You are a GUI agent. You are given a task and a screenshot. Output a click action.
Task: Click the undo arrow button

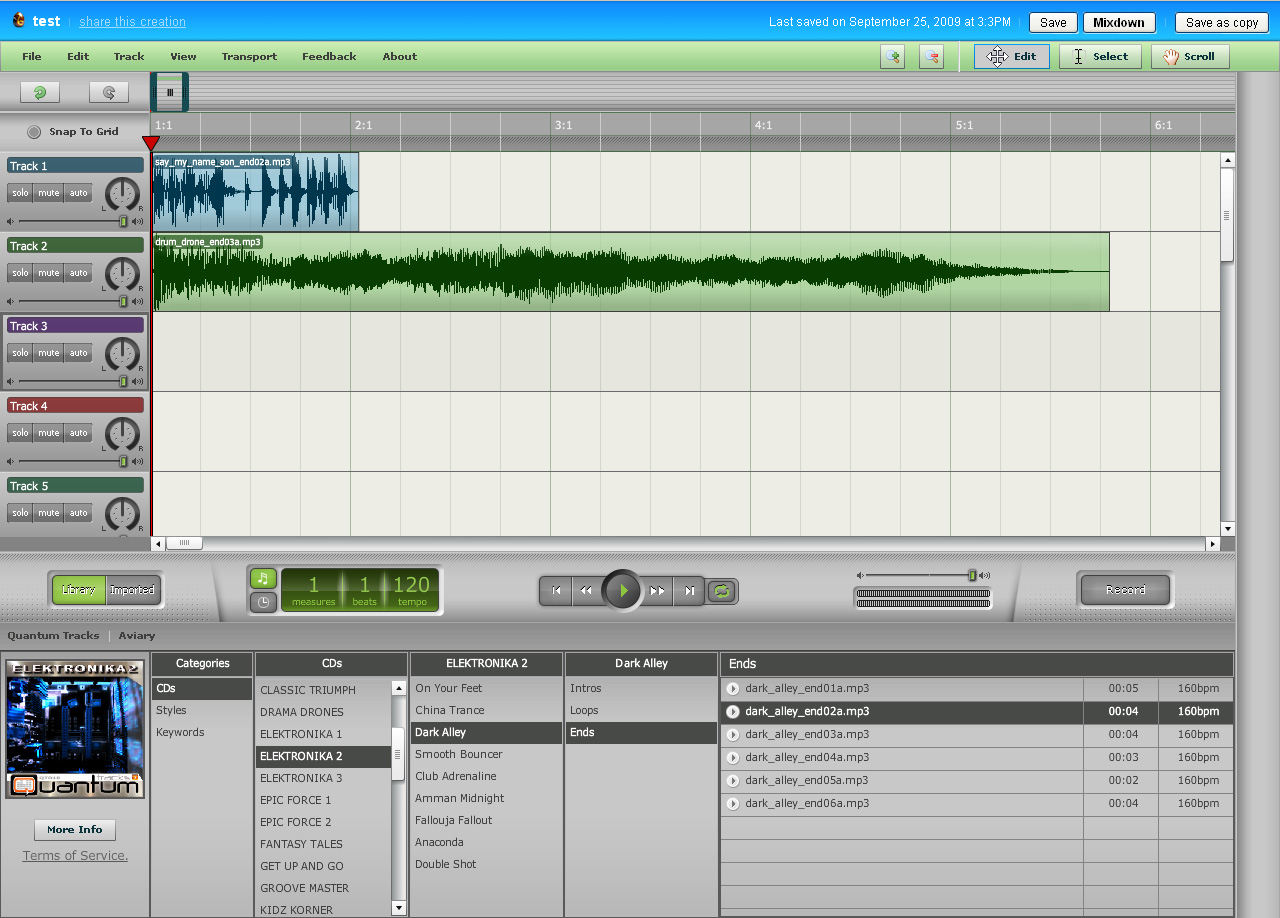40,93
